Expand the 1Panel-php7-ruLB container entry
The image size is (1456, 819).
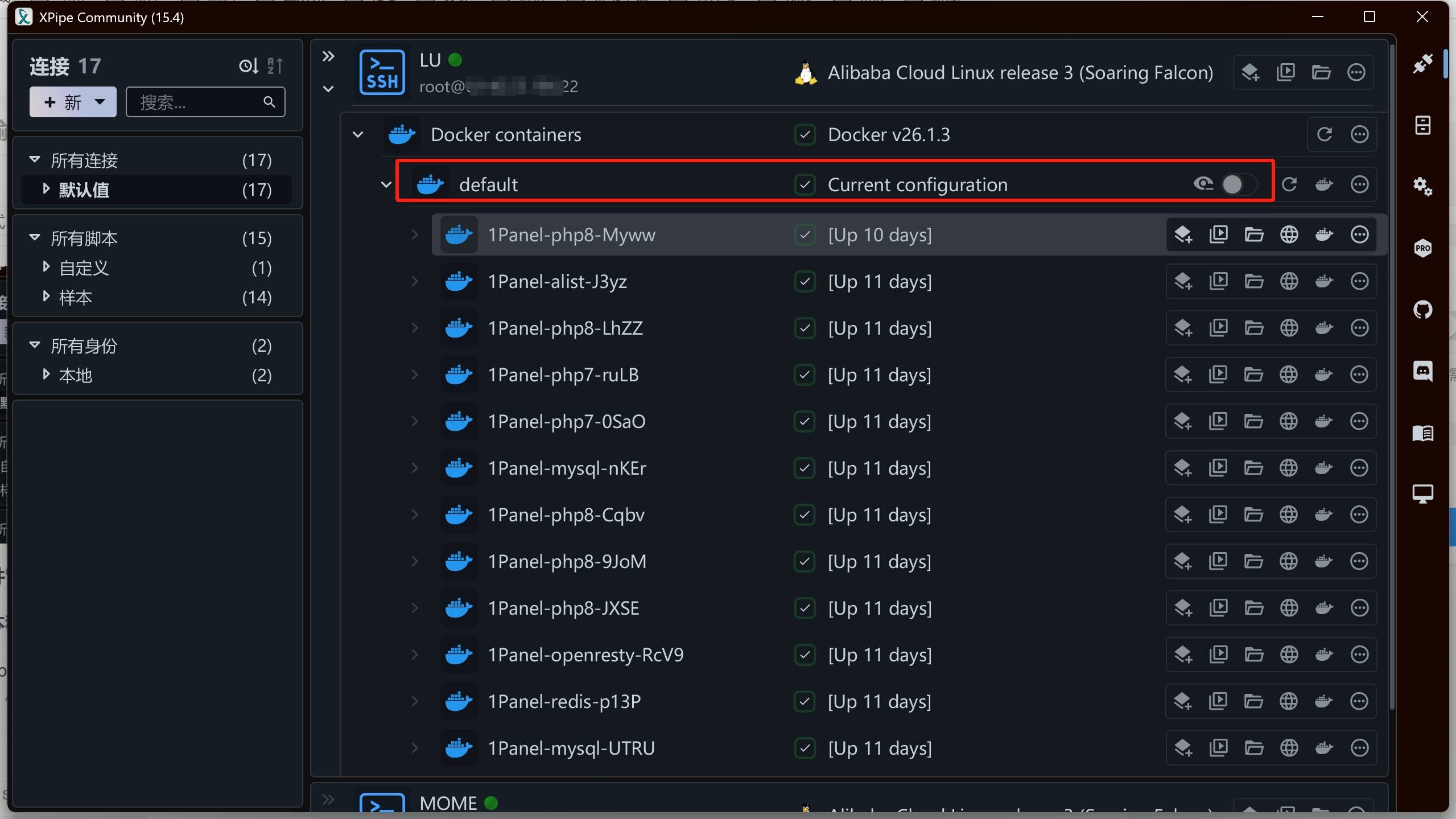[x=415, y=374]
